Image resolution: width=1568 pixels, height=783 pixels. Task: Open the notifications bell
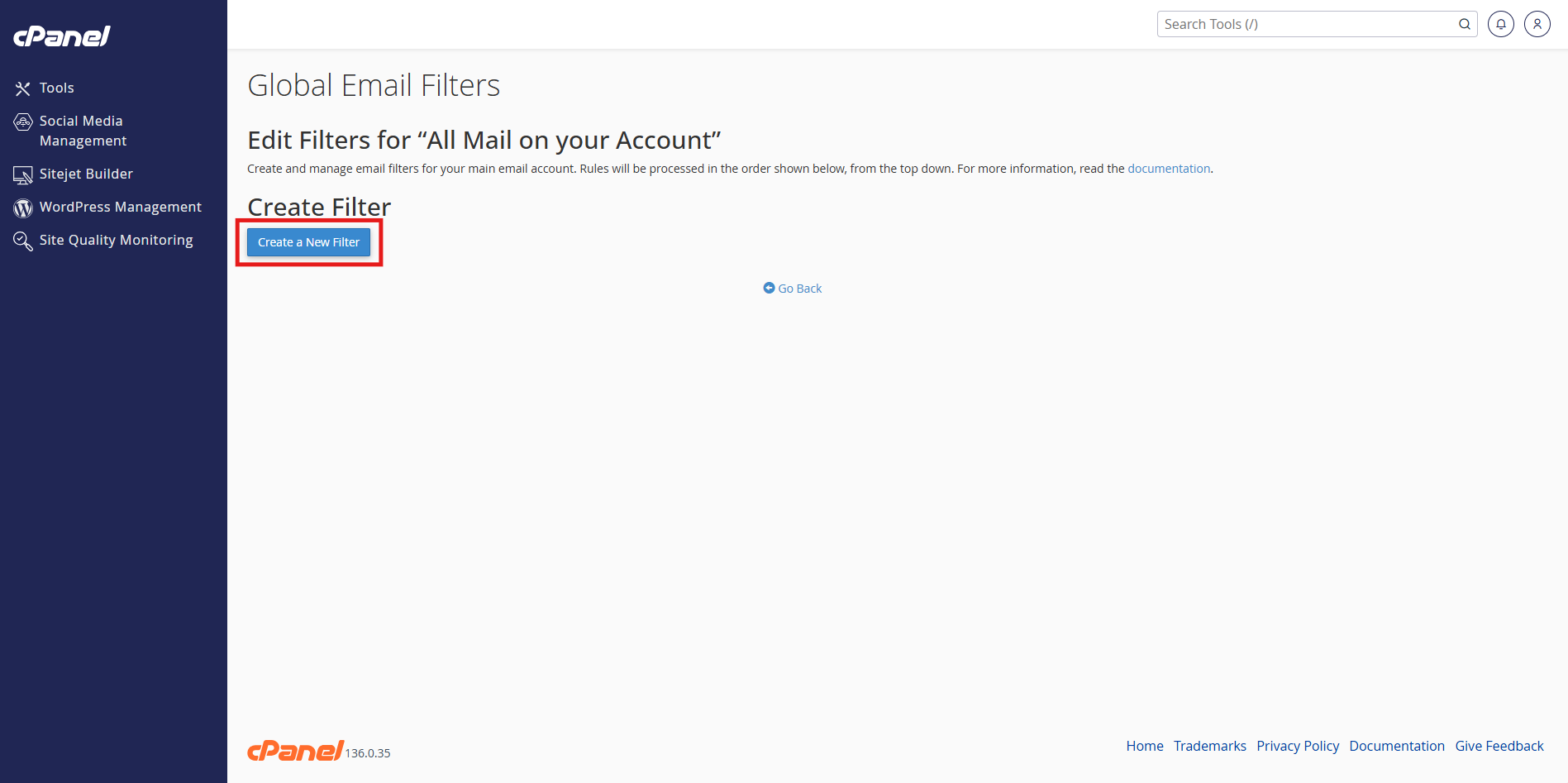coord(1501,24)
